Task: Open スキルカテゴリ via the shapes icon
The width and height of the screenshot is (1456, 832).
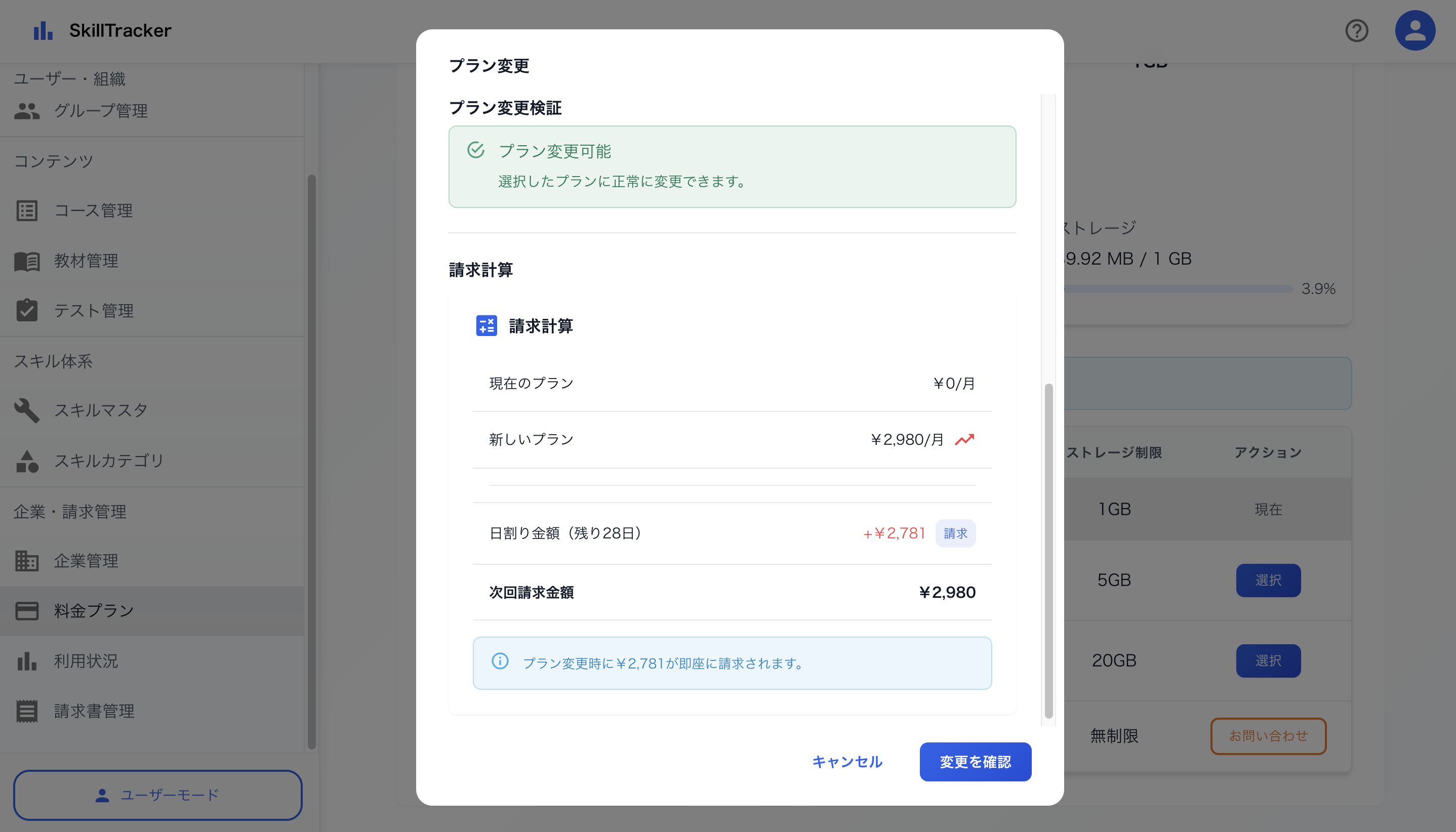Action: pyautogui.click(x=27, y=461)
